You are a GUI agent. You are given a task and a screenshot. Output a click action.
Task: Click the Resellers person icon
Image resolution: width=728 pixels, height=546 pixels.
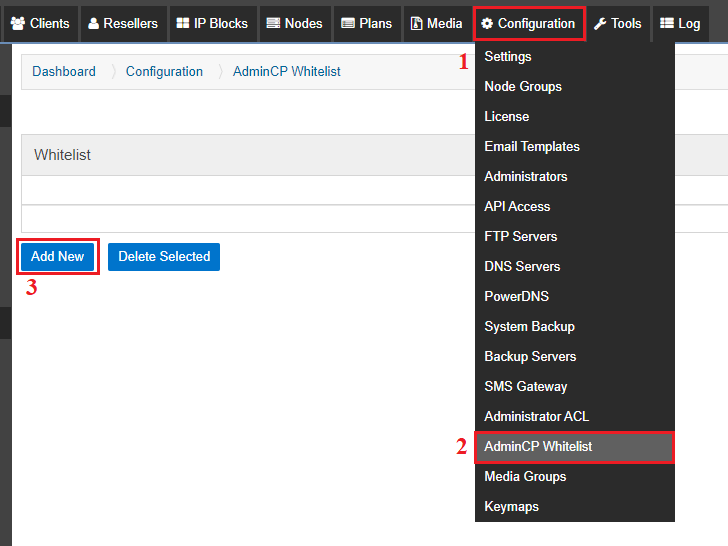click(x=94, y=23)
